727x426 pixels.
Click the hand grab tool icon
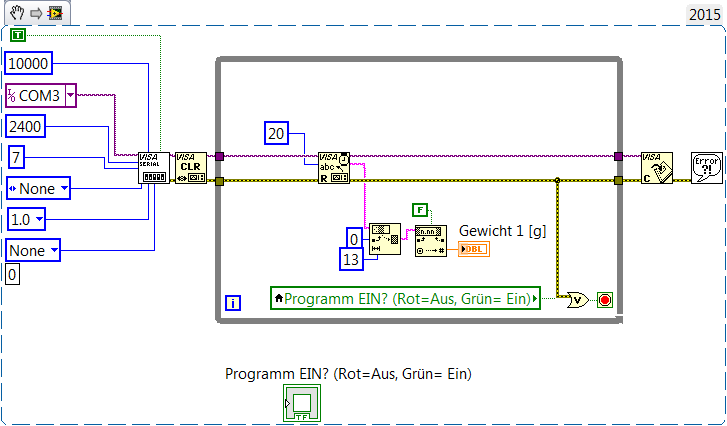pyautogui.click(x=17, y=13)
